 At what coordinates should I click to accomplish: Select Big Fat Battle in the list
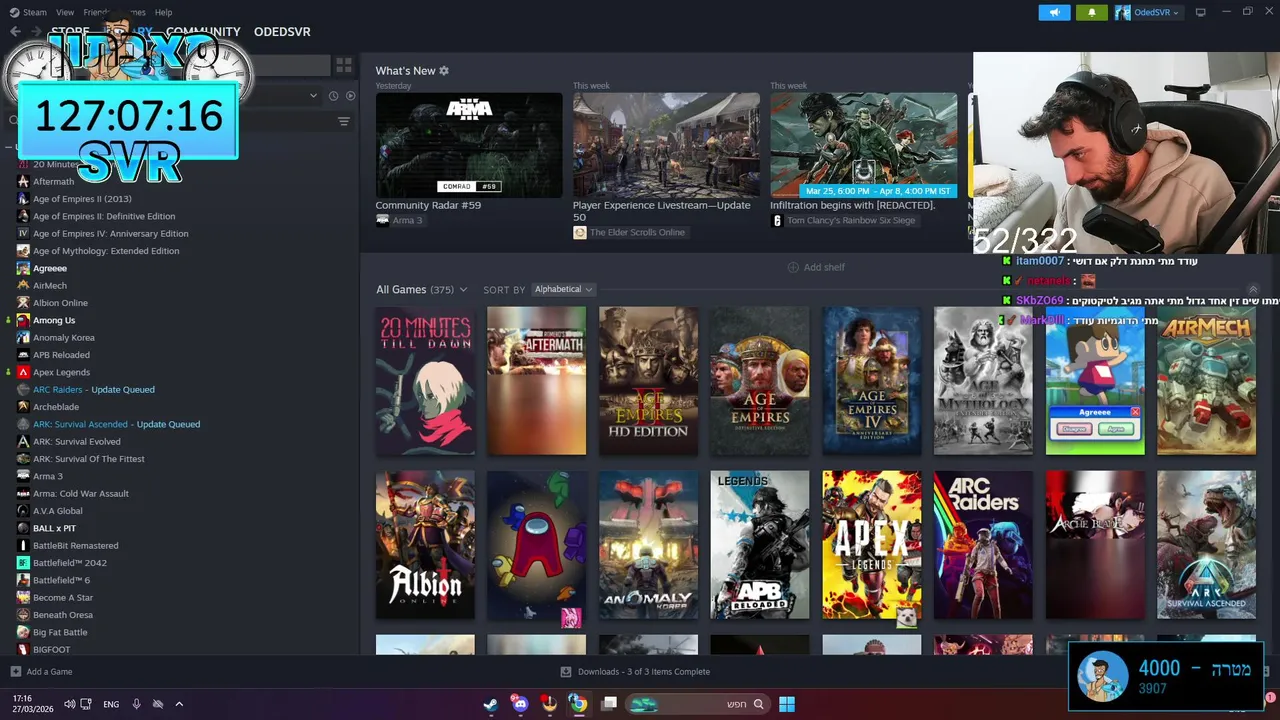pos(60,632)
